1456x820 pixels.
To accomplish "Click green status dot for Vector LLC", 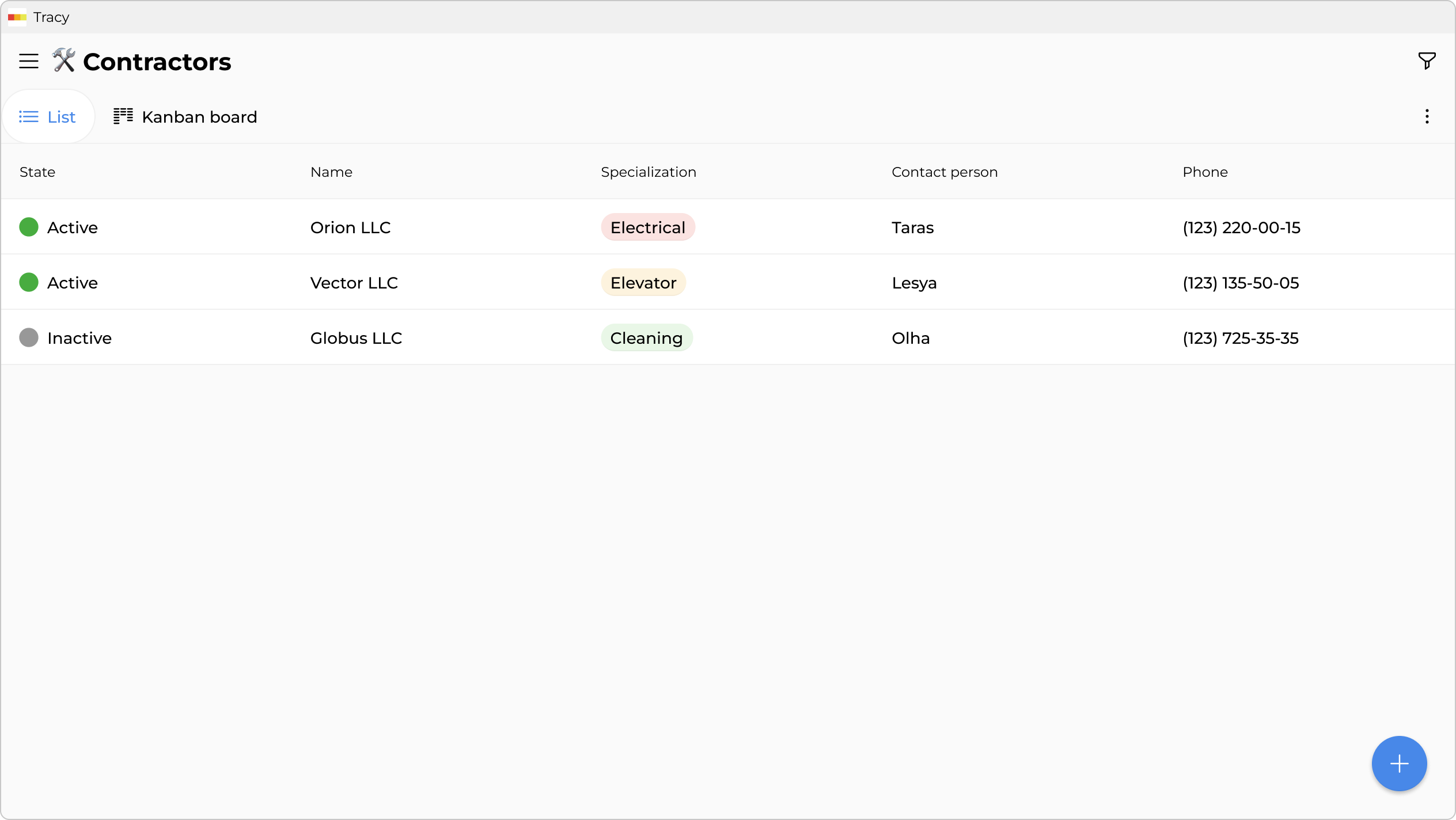I will tap(29, 283).
